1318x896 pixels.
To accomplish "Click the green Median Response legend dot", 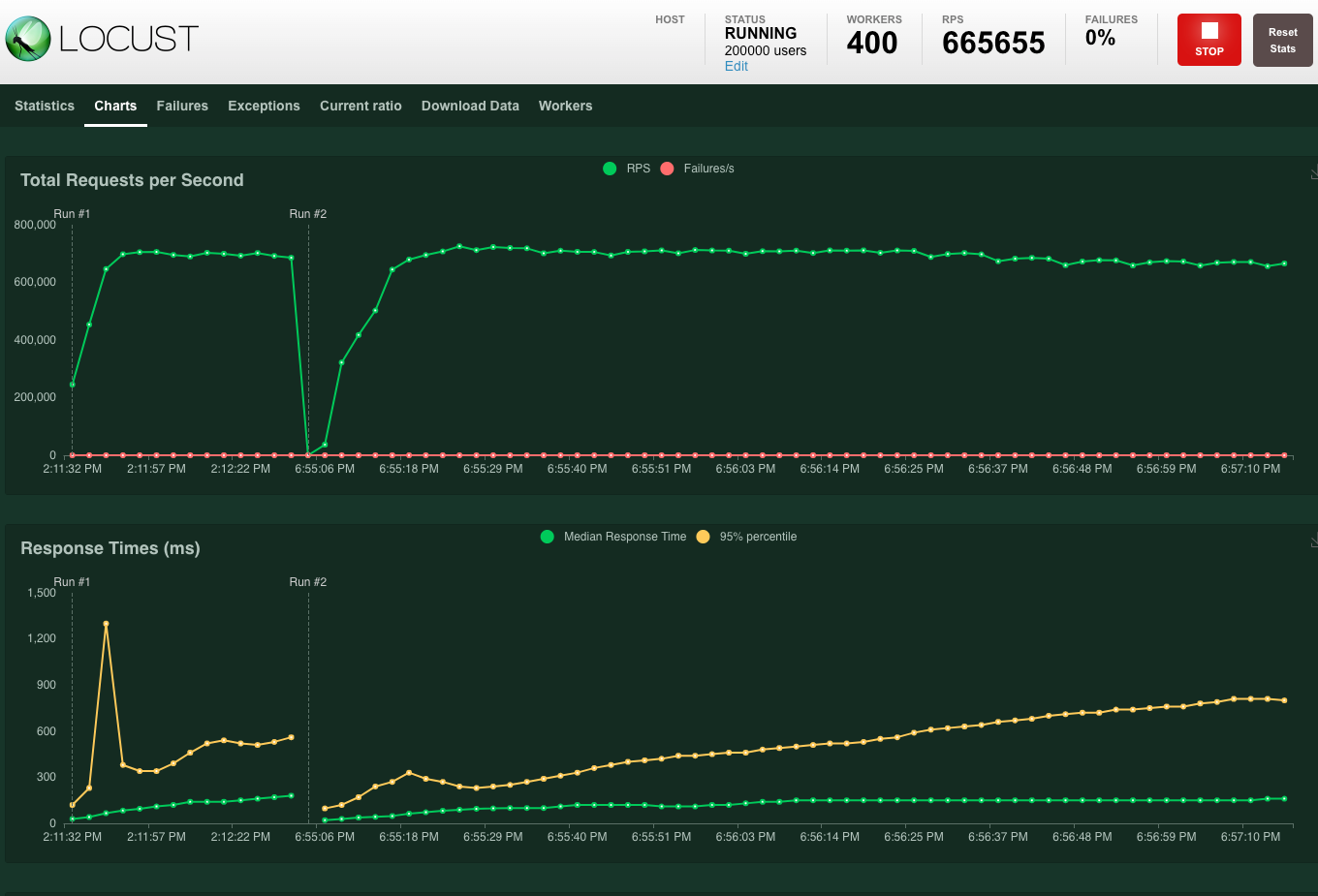I will [x=548, y=537].
